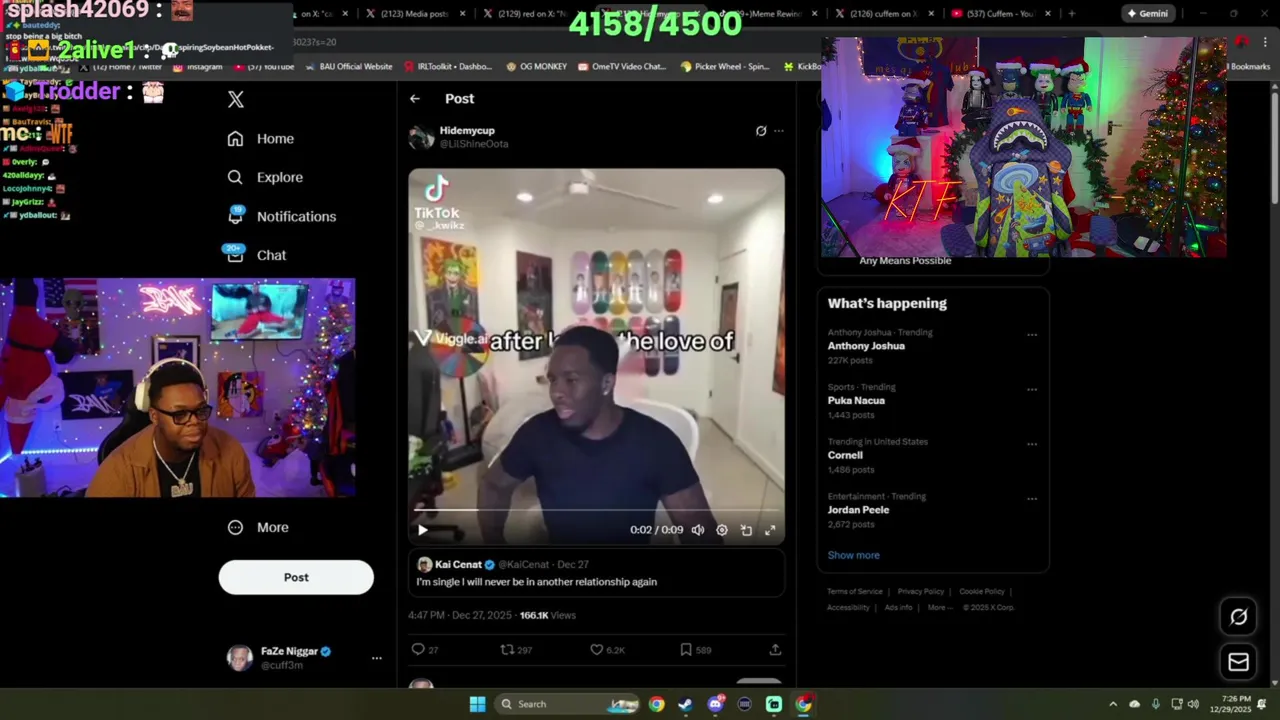This screenshot has width=1280, height=720.
Task: Open IRLToolkit Dashboard bookmark
Action: (448, 66)
